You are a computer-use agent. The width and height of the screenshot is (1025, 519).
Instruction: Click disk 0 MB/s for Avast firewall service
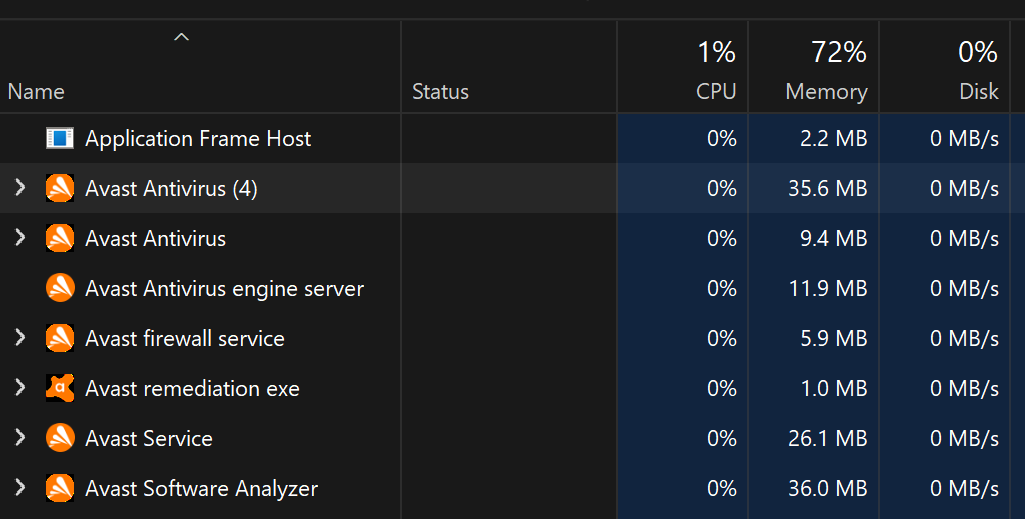coord(965,339)
